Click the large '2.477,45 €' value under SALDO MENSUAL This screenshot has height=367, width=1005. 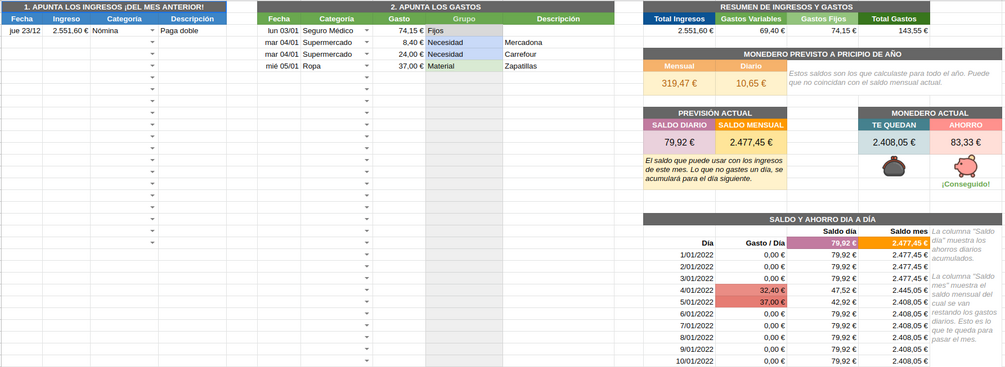(751, 143)
